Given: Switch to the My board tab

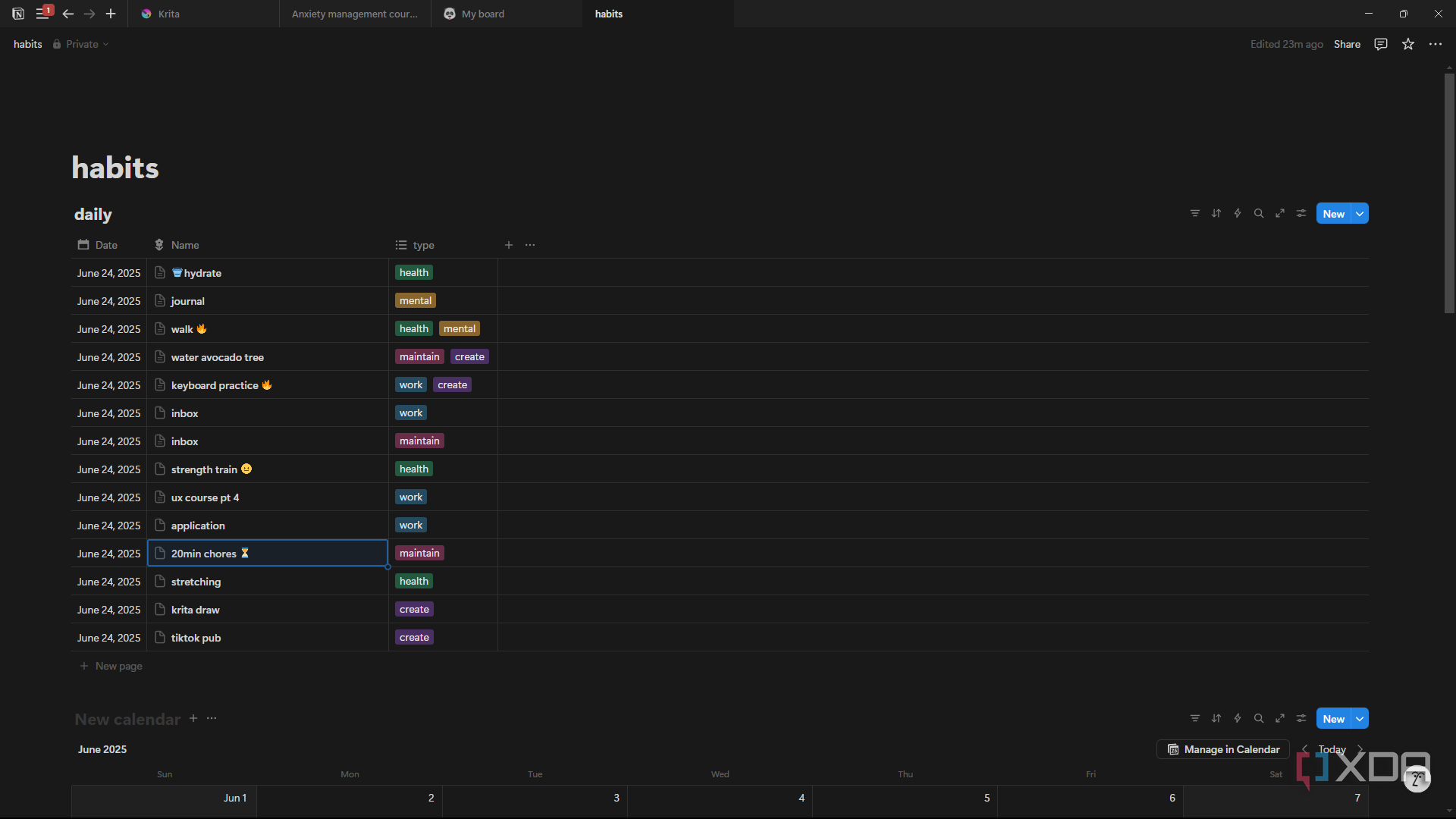Looking at the screenshot, I should (x=507, y=14).
